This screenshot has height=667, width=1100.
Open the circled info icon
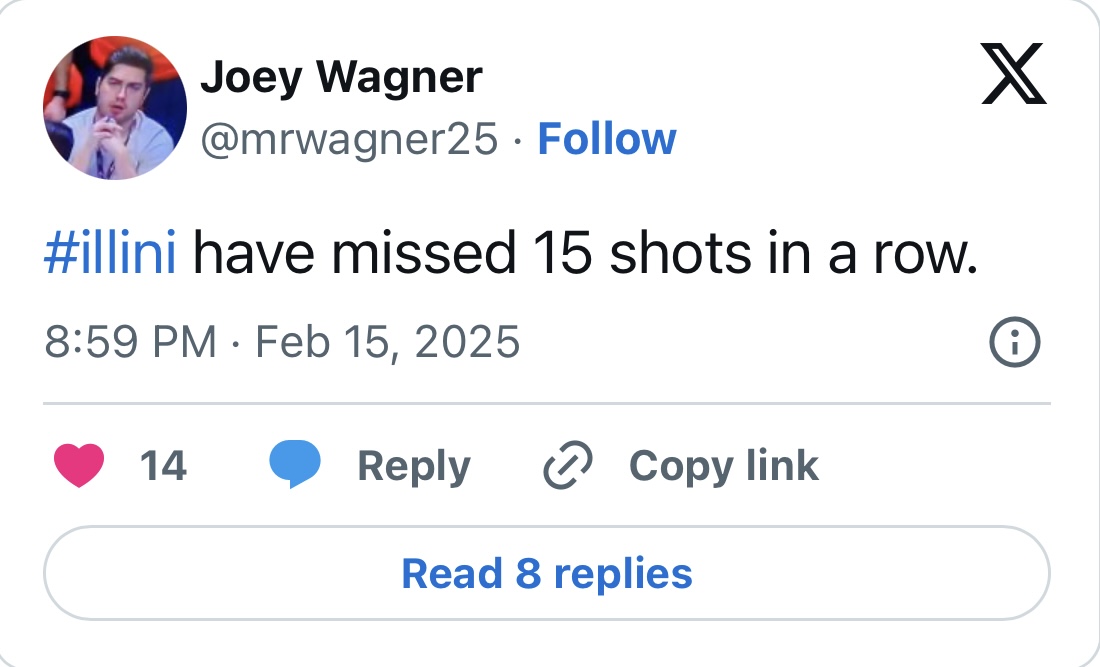1014,344
